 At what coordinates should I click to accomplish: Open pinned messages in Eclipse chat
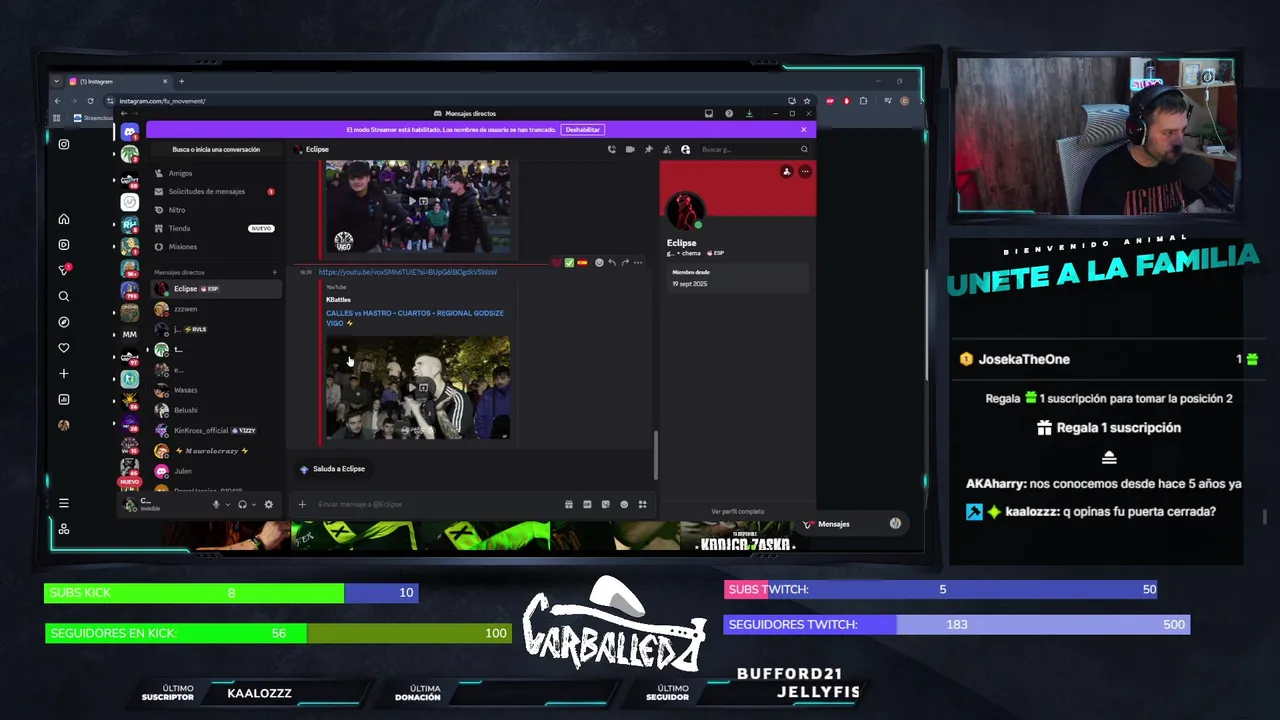pos(648,149)
